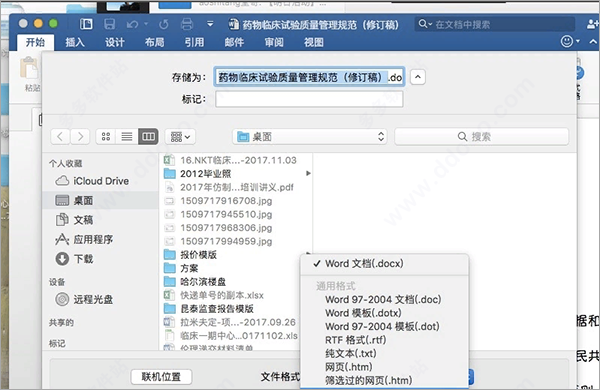600x390 pixels.
Task: Choose Word 97-2004 文档(.doc) format
Action: point(385,299)
